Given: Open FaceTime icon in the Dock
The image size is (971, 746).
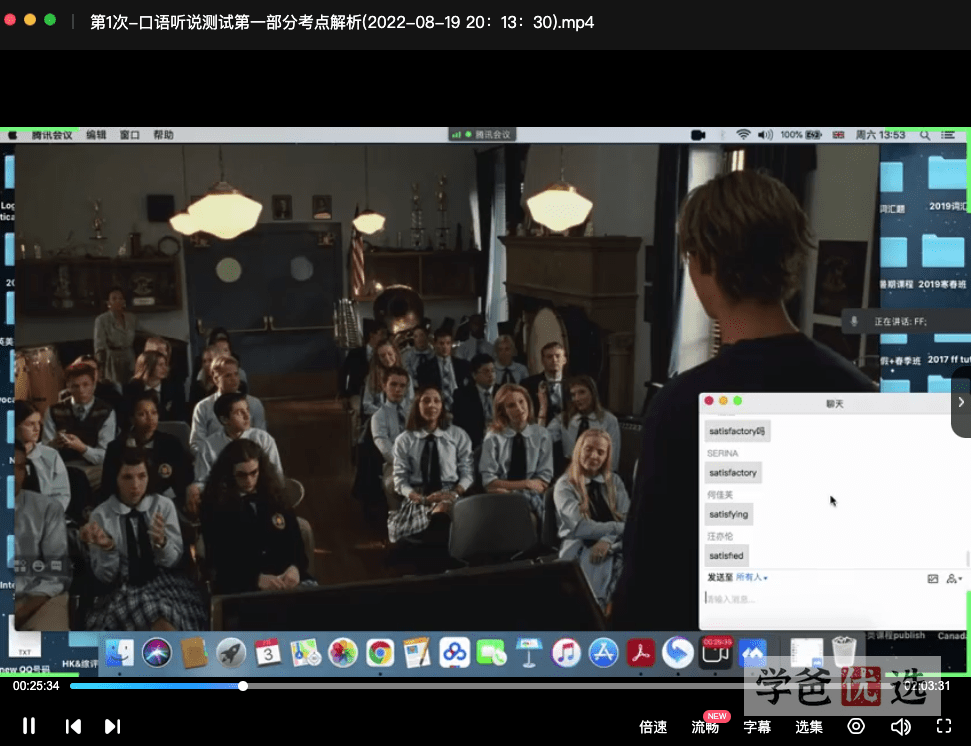Looking at the screenshot, I should 492,653.
